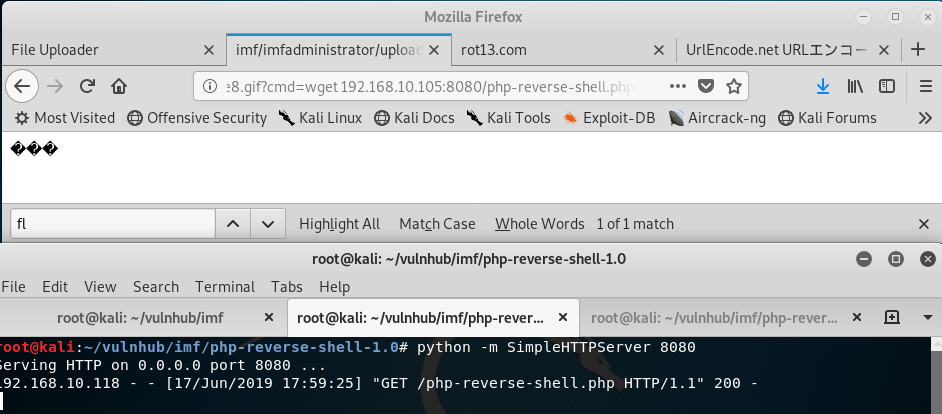The height and width of the screenshot is (414, 942).
Task: Toggle the sidebar view icon
Action: coord(887,87)
